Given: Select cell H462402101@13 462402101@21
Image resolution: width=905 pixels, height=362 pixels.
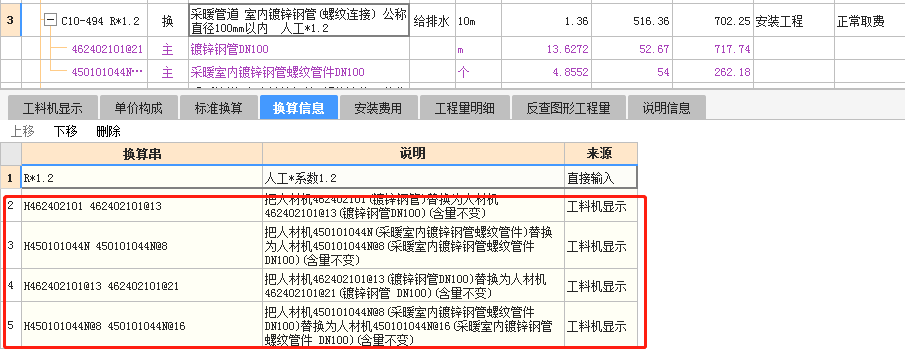Looking at the screenshot, I should [x=142, y=285].
